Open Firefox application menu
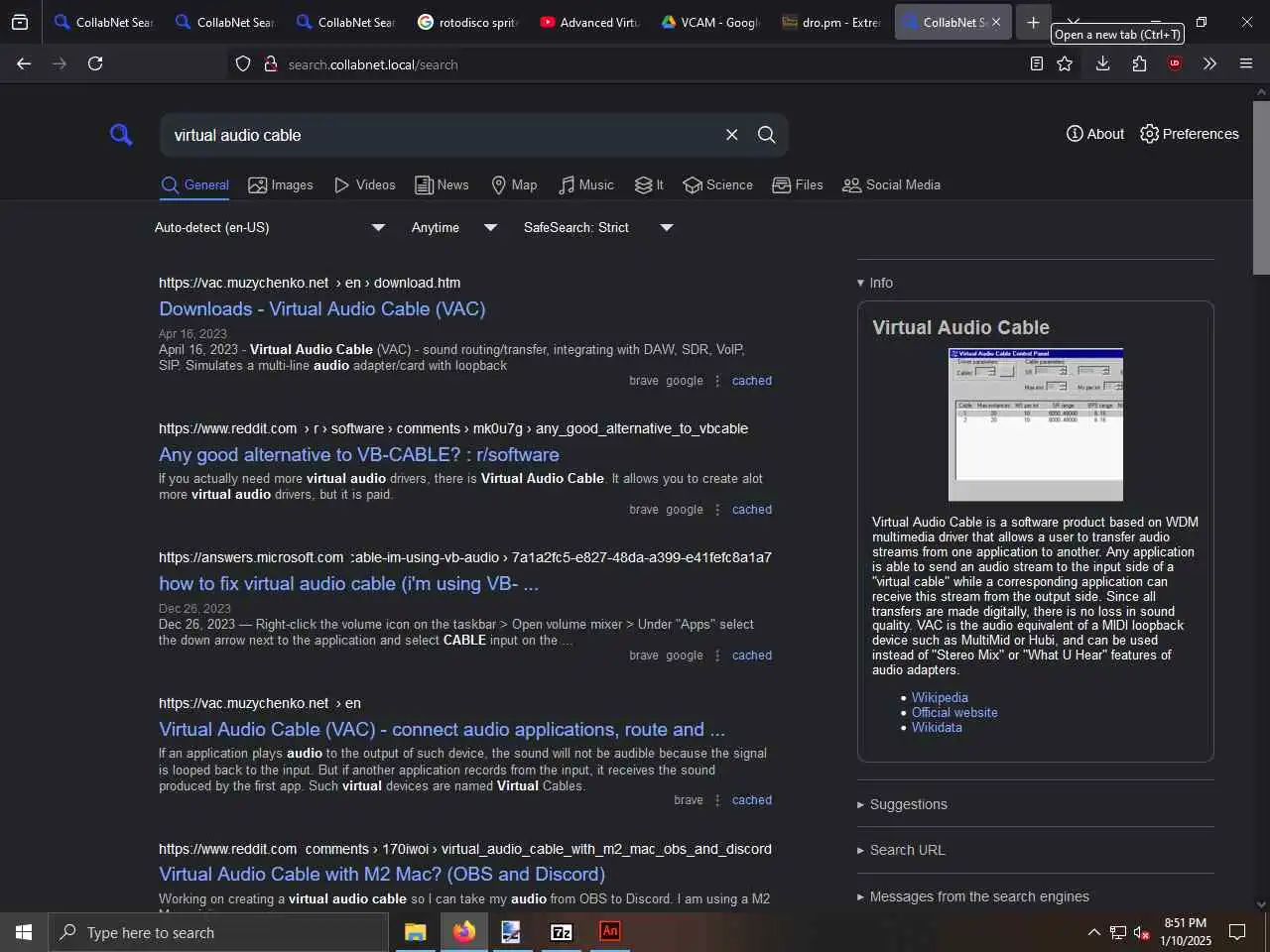Screen dimensions: 1270x952 [x=1246, y=63]
